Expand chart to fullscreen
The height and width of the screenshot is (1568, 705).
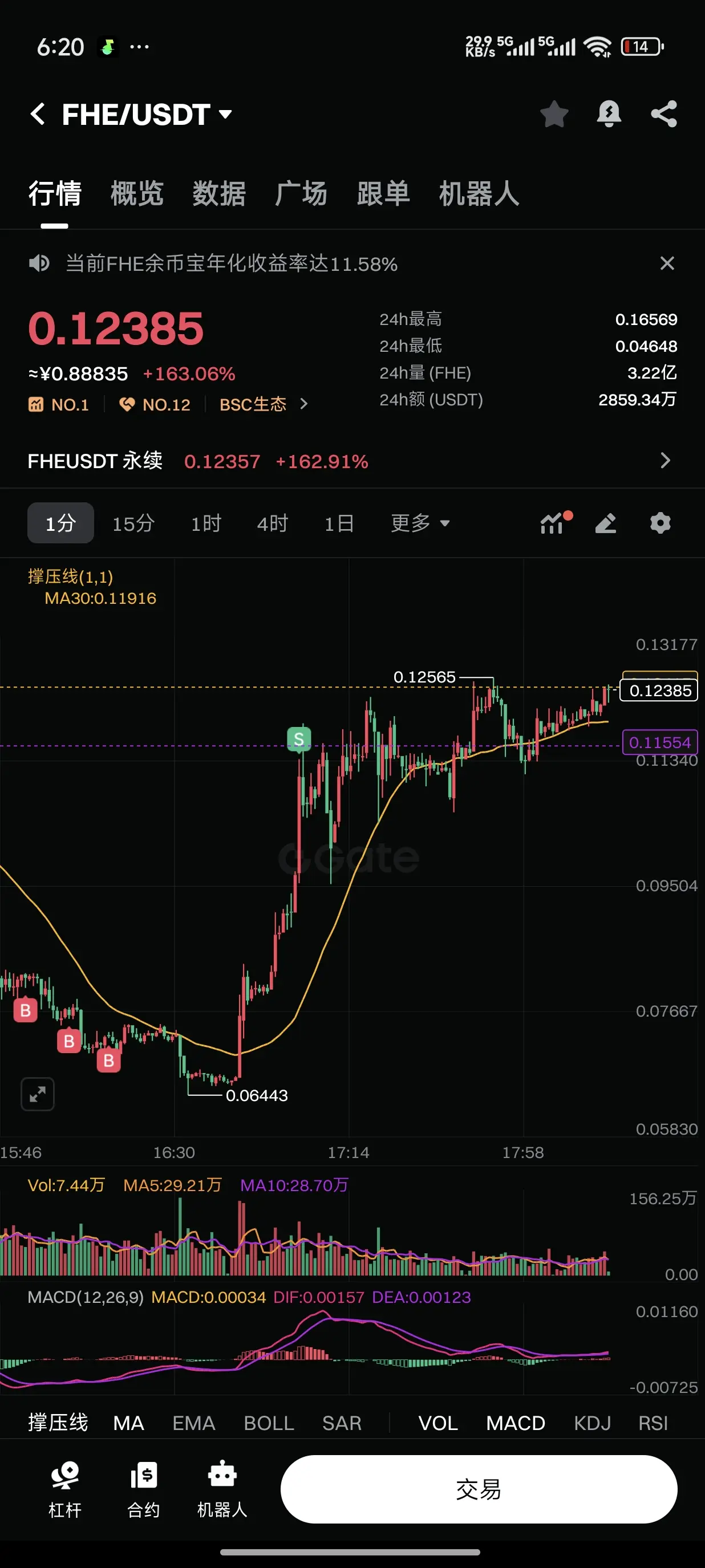pos(38,1094)
